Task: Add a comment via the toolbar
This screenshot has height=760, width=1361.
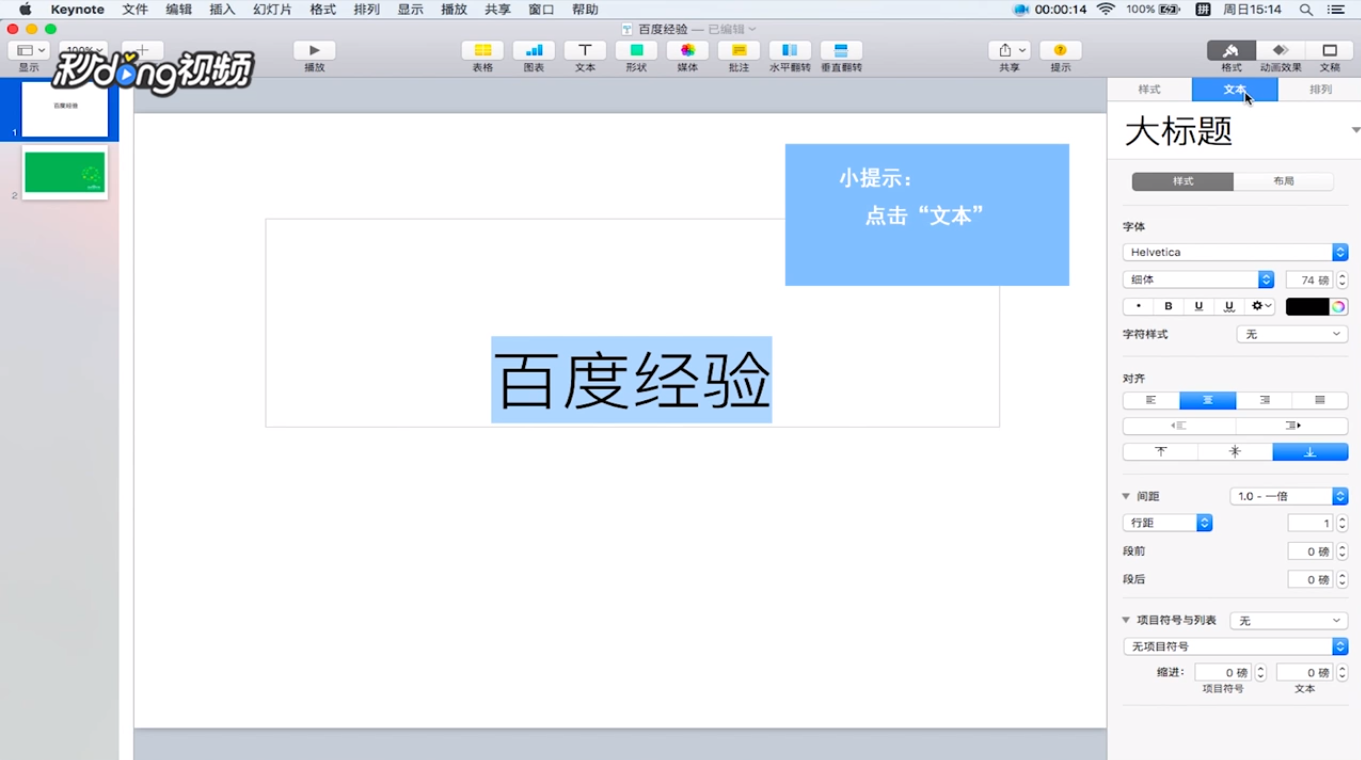Action: 739,50
